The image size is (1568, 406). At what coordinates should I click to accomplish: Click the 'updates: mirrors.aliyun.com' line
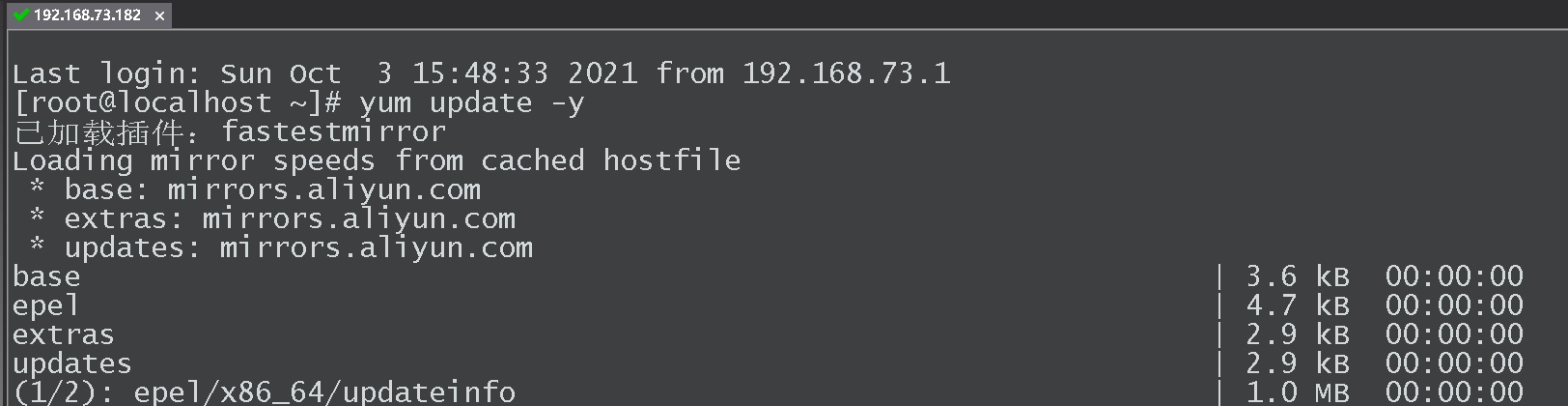point(298,247)
